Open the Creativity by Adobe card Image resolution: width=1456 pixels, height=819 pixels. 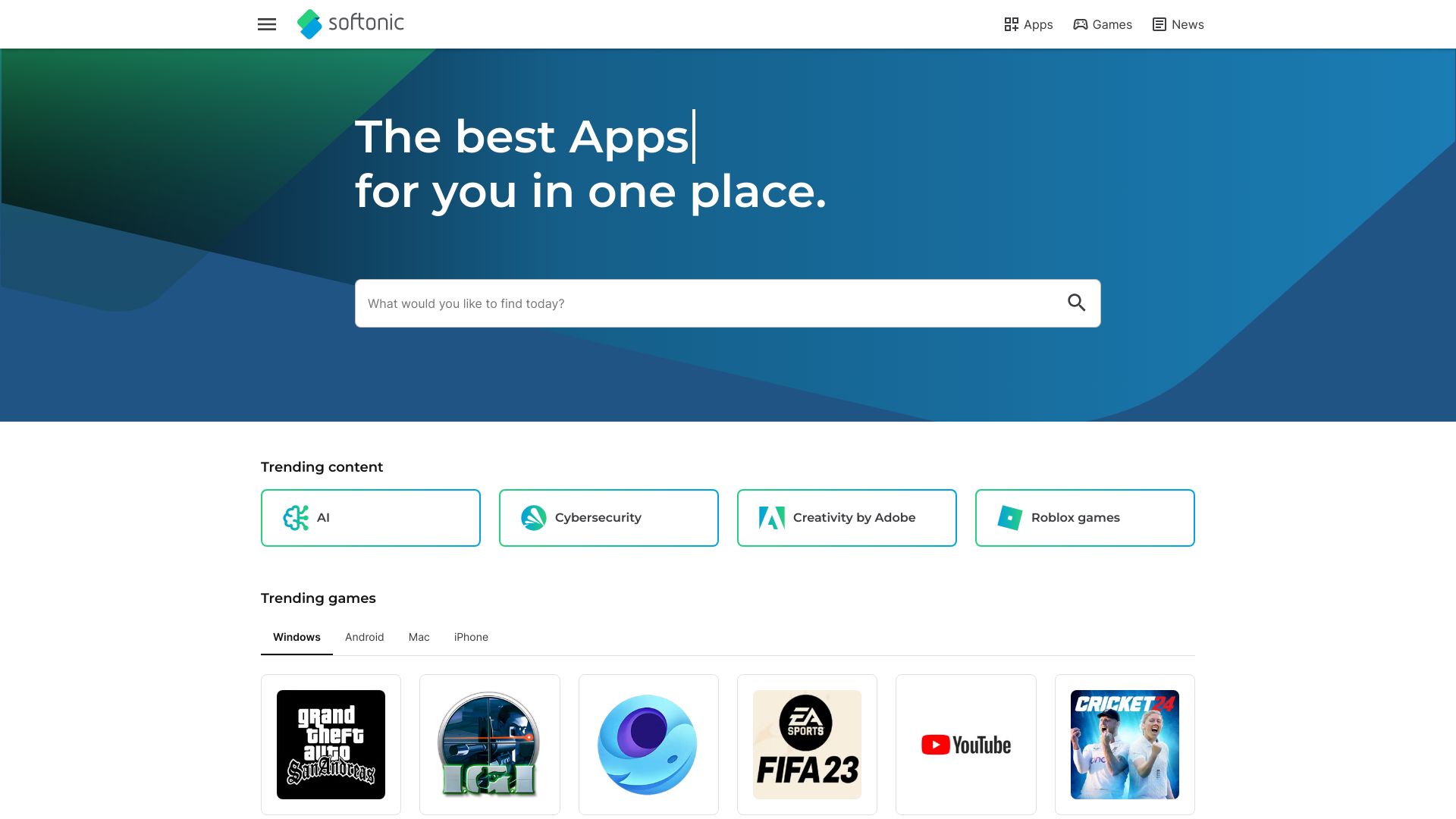coord(847,518)
